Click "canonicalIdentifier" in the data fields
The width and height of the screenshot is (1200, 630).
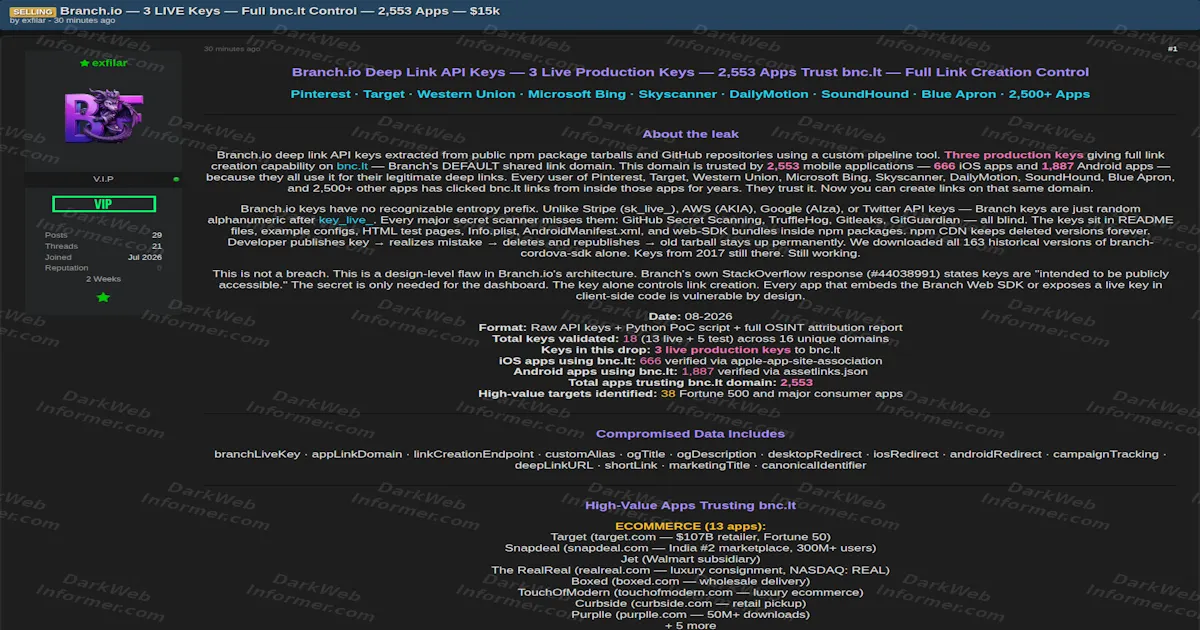813,465
